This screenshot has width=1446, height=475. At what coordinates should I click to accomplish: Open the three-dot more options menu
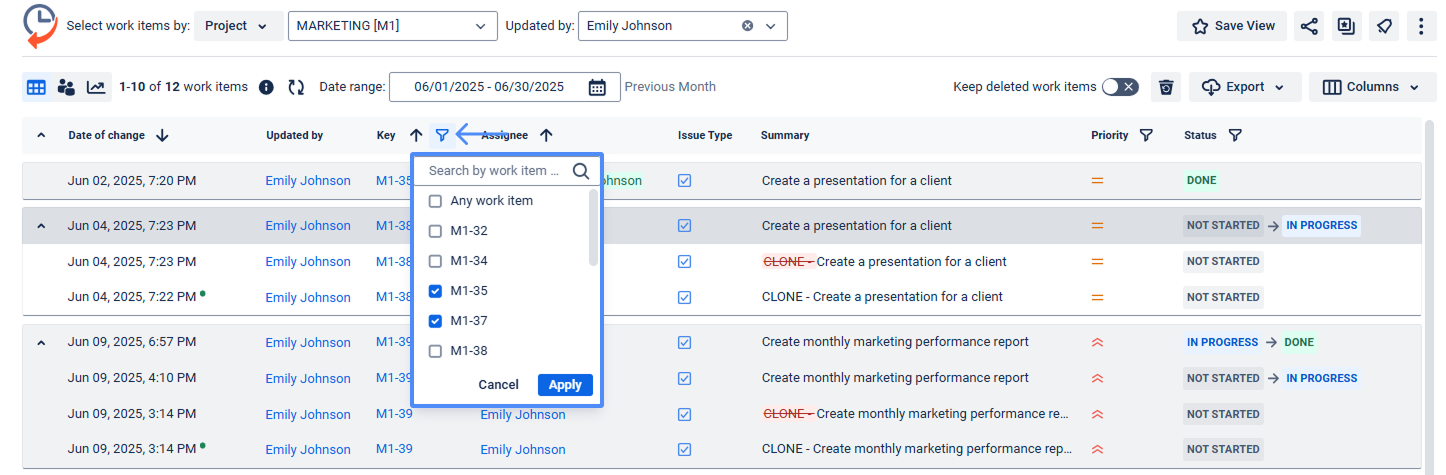coord(1421,26)
